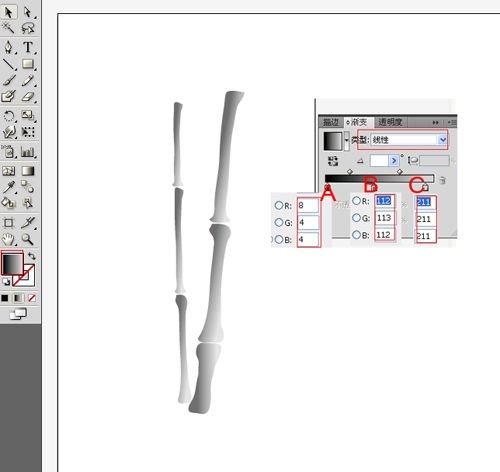This screenshot has width=500, height=472.
Task: Open the angle value dropdown arrow
Action: (x=394, y=161)
